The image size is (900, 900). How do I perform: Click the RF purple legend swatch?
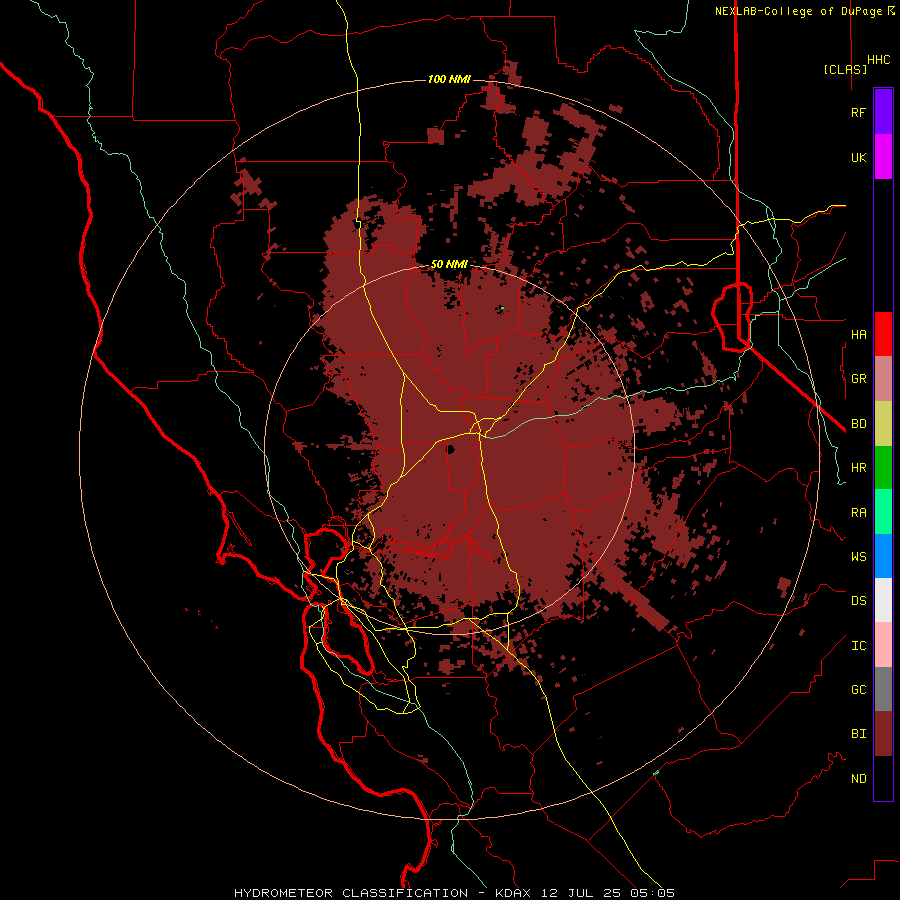tap(883, 111)
